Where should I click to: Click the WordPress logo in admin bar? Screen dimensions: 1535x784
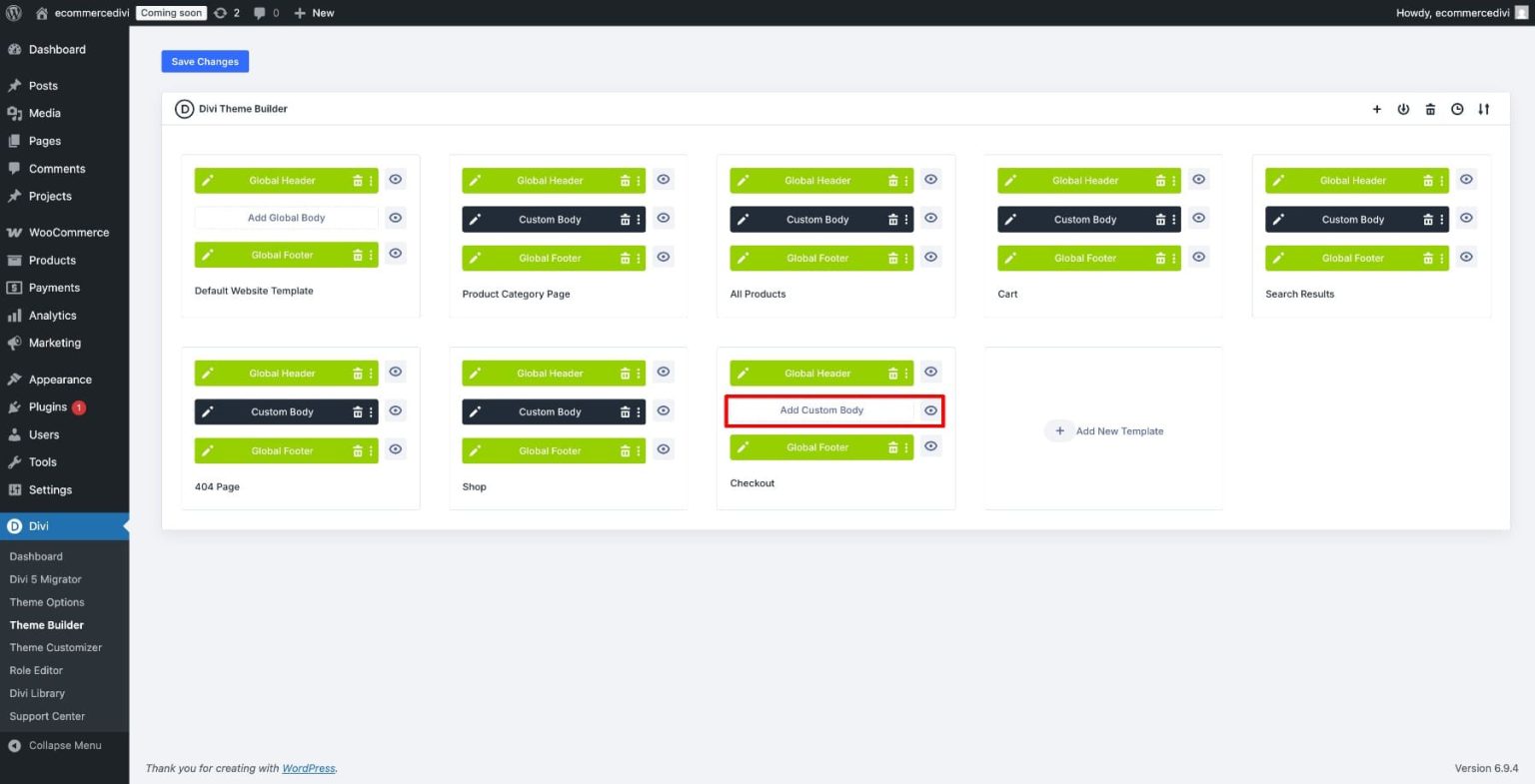pos(14,13)
